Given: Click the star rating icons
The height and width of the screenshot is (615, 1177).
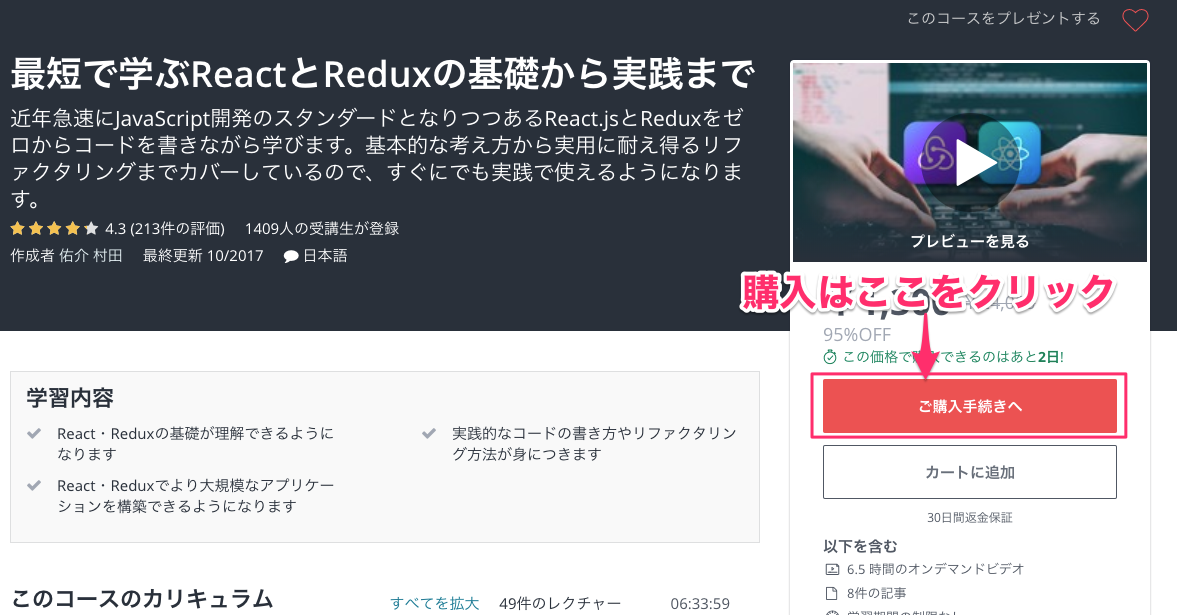Looking at the screenshot, I should [54, 228].
